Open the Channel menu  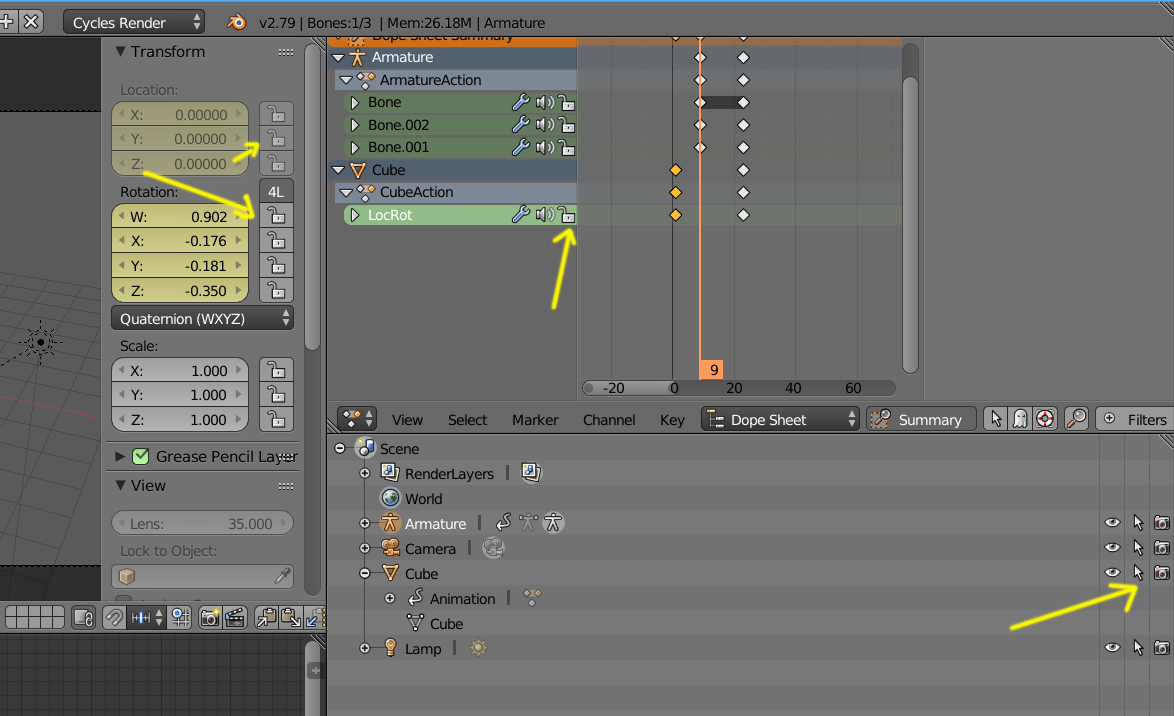click(x=609, y=419)
